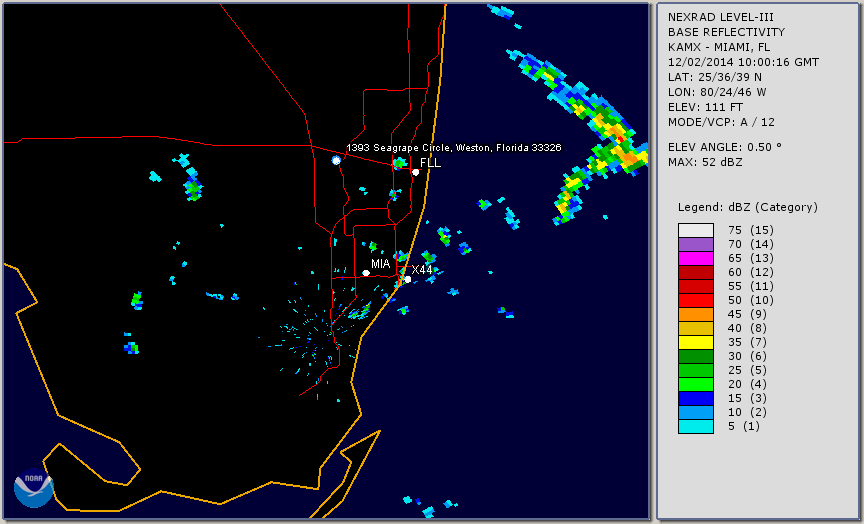Screen dimensions: 864x524
Task: Click the 'MAX: 52 dBZ' line
Action: point(705,162)
